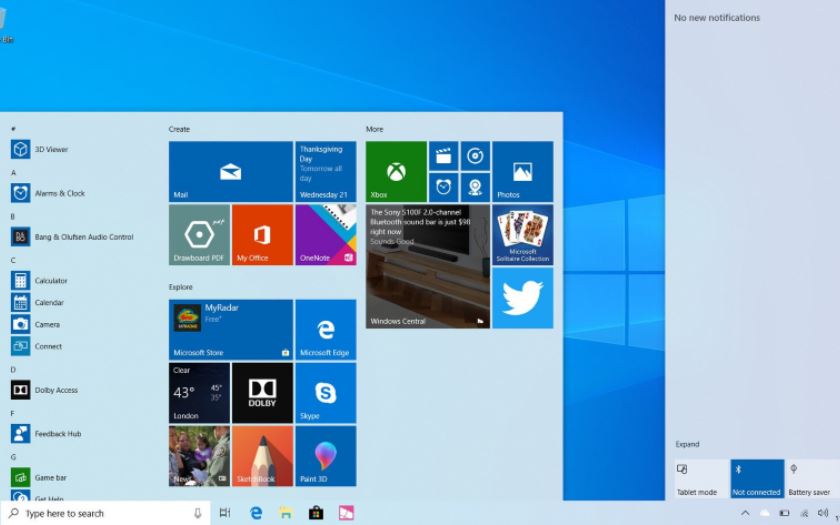Image resolution: width=840 pixels, height=525 pixels.
Task: Activate the search microphone icon
Action: tap(198, 513)
